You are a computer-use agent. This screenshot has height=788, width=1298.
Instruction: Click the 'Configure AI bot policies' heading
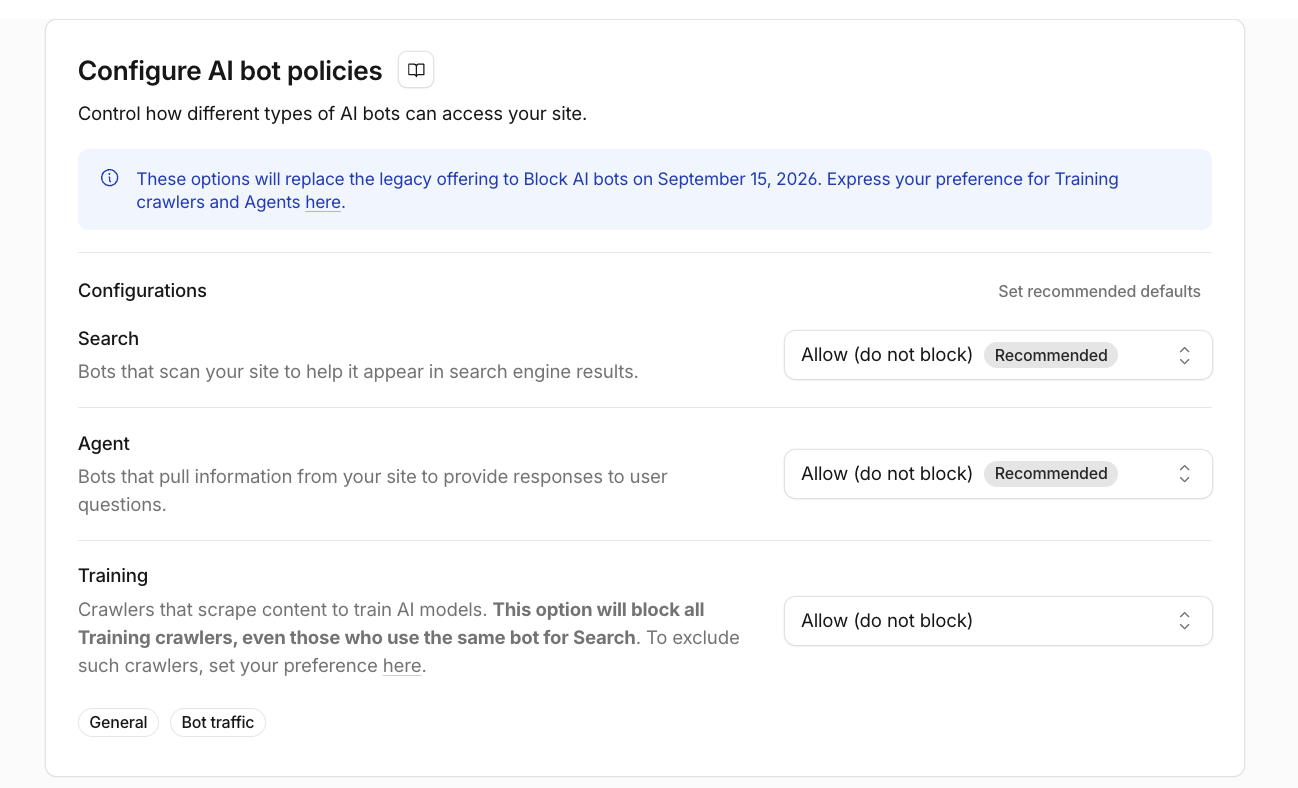(230, 71)
